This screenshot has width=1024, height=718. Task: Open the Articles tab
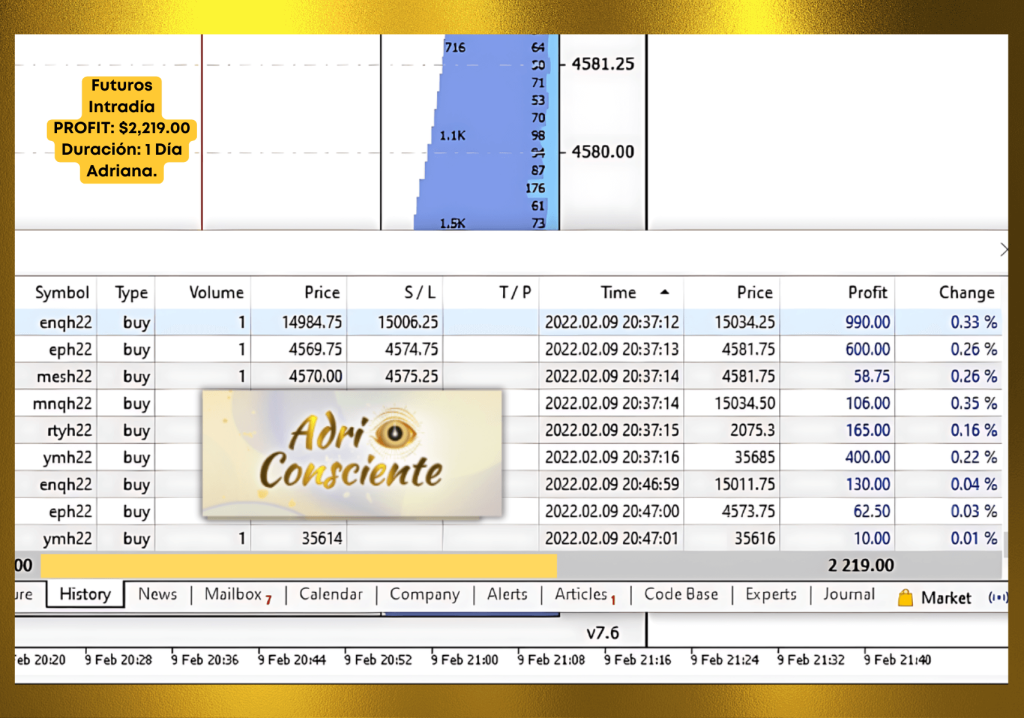point(581,594)
